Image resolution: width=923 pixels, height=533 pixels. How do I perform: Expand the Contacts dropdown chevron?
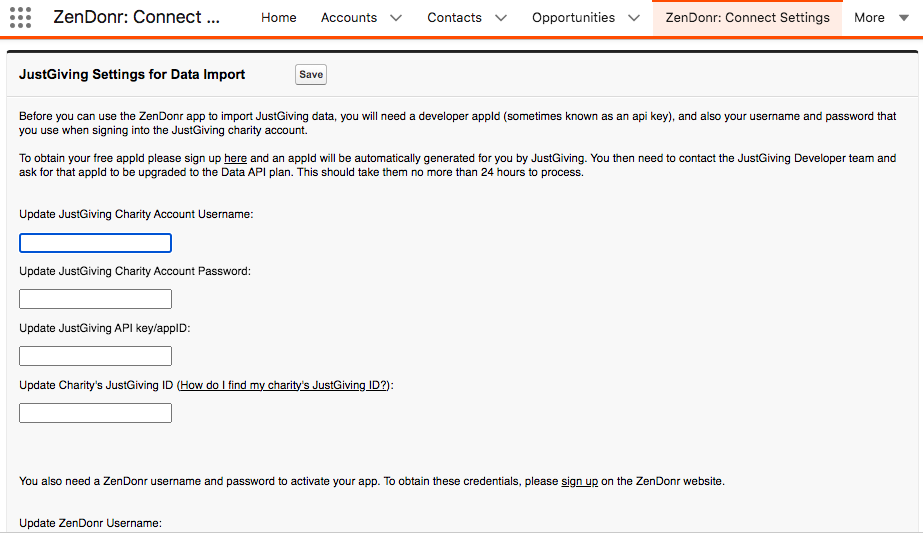tap(501, 18)
